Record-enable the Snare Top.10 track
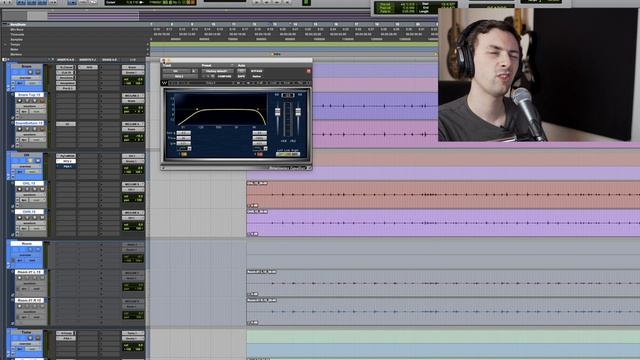Screen dimensions: 640x360 pyautogui.click(x=20, y=101)
